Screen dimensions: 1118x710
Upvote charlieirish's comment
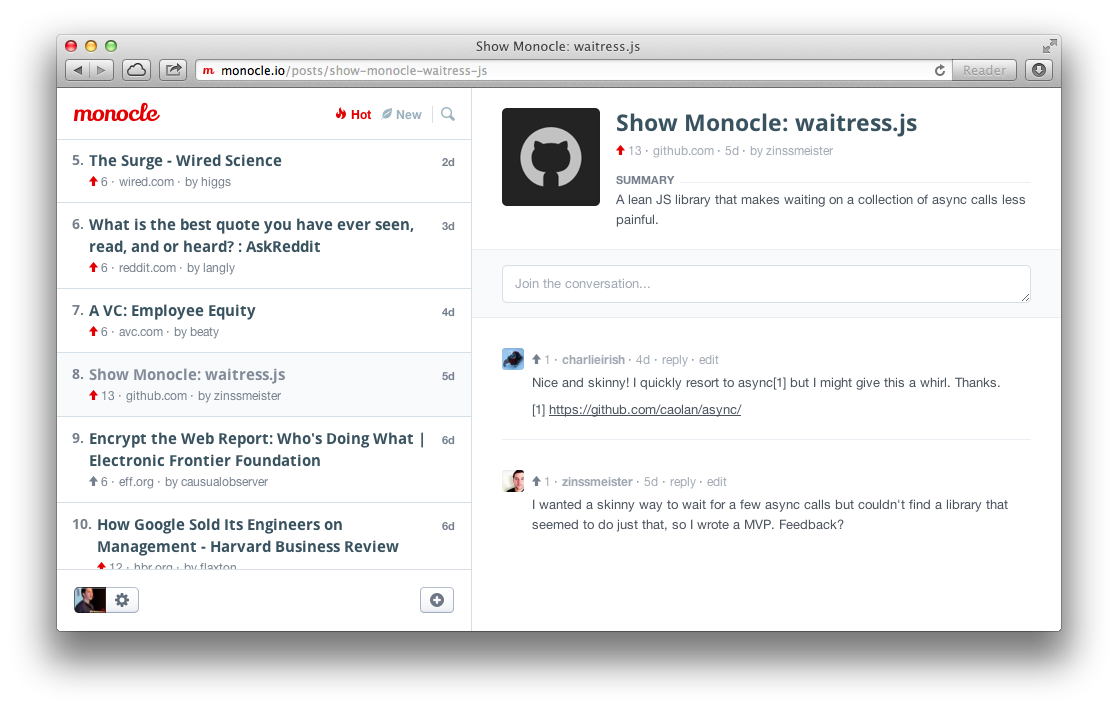point(536,359)
